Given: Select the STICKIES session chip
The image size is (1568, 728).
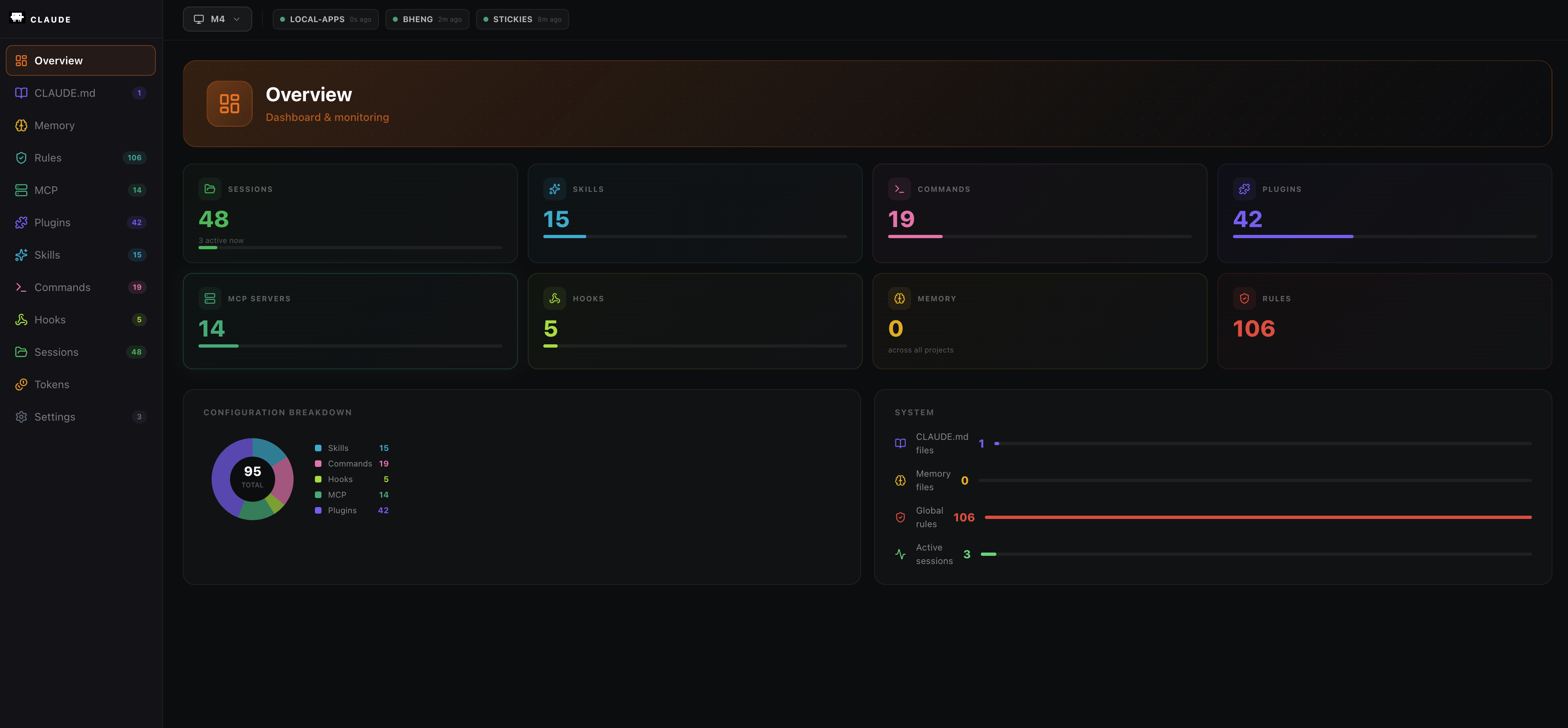Looking at the screenshot, I should pos(522,20).
